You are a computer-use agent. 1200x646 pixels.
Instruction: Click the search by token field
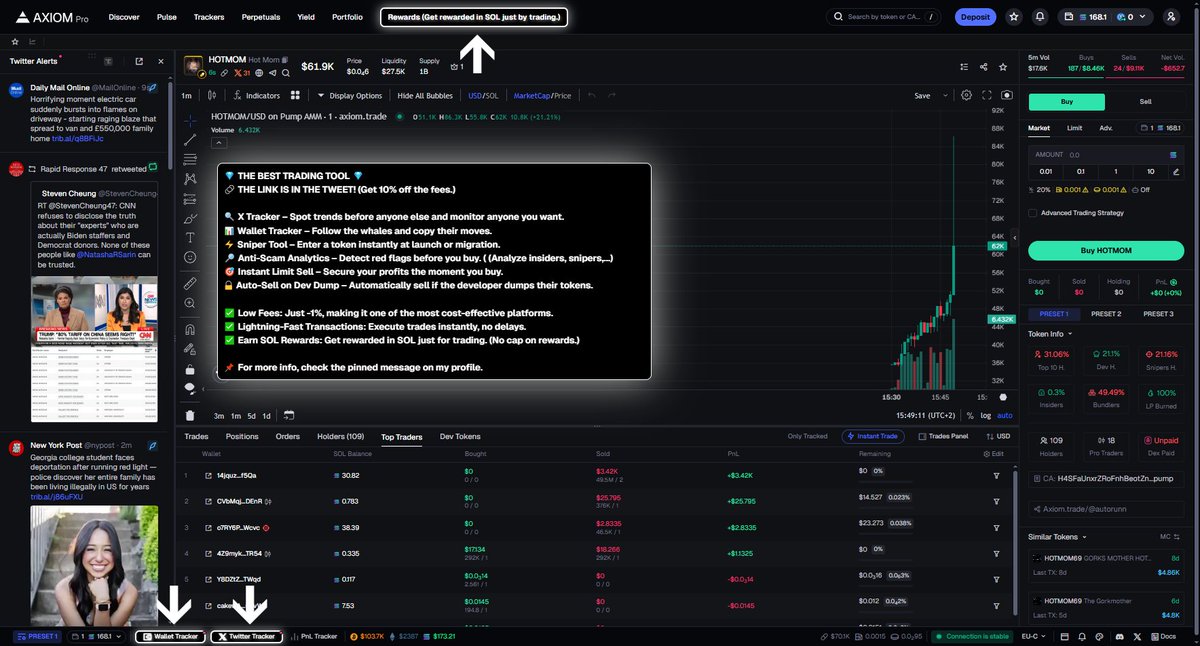[885, 17]
